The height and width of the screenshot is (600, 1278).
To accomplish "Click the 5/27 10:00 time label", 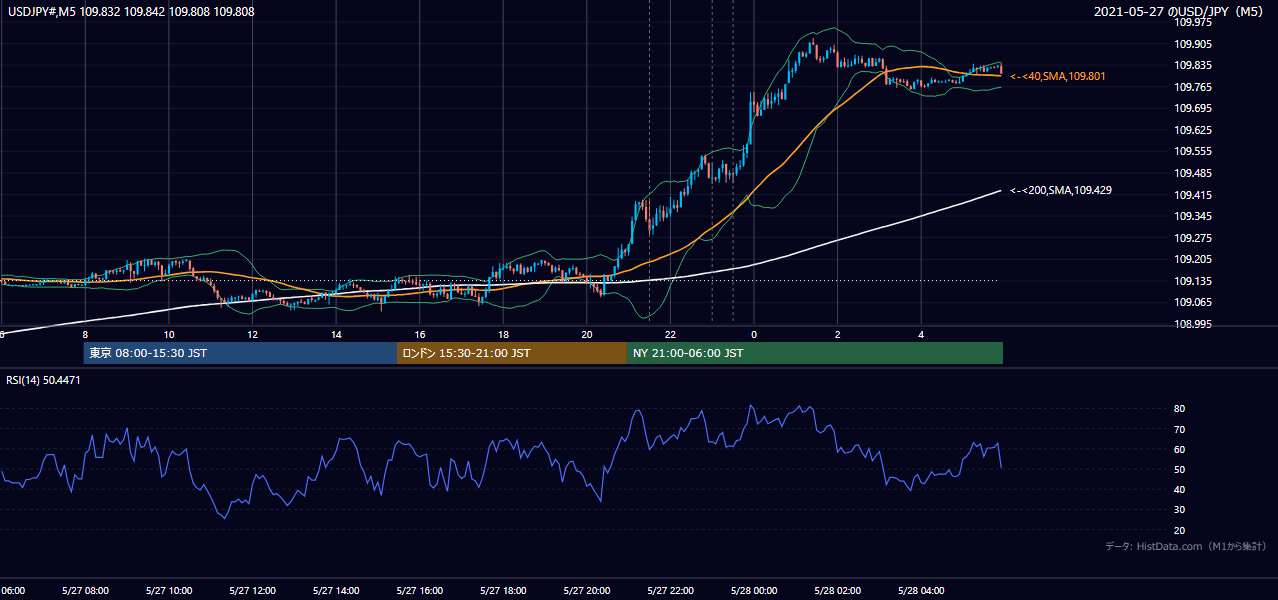I will [x=168, y=590].
